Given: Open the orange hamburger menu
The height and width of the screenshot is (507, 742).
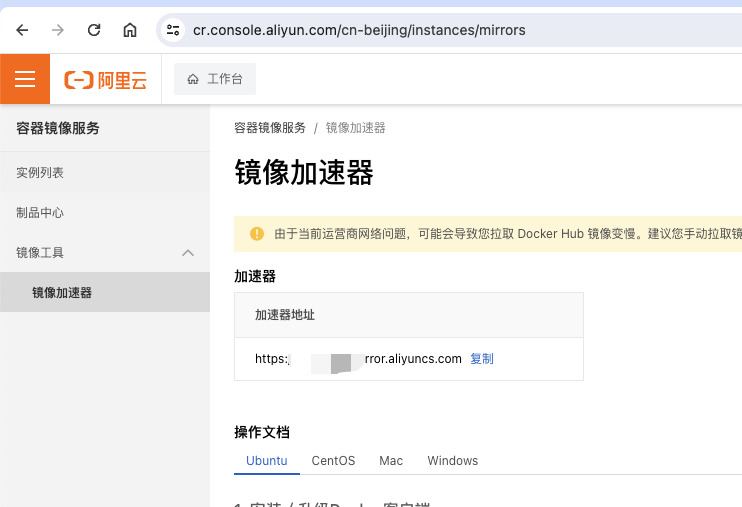Looking at the screenshot, I should point(25,79).
